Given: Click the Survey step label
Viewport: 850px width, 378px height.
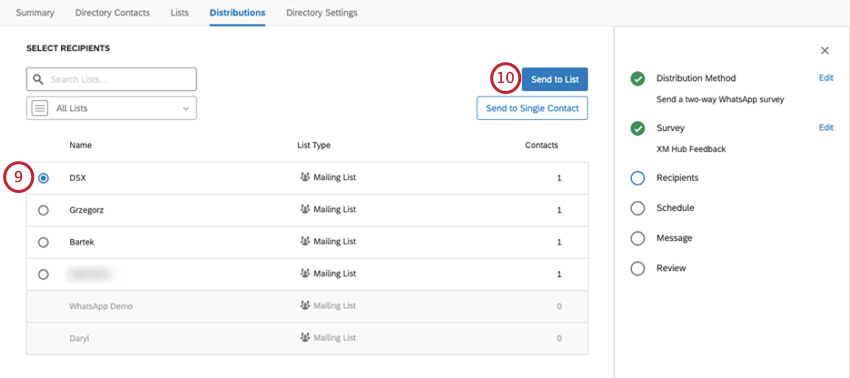Looking at the screenshot, I should click(x=670, y=128).
